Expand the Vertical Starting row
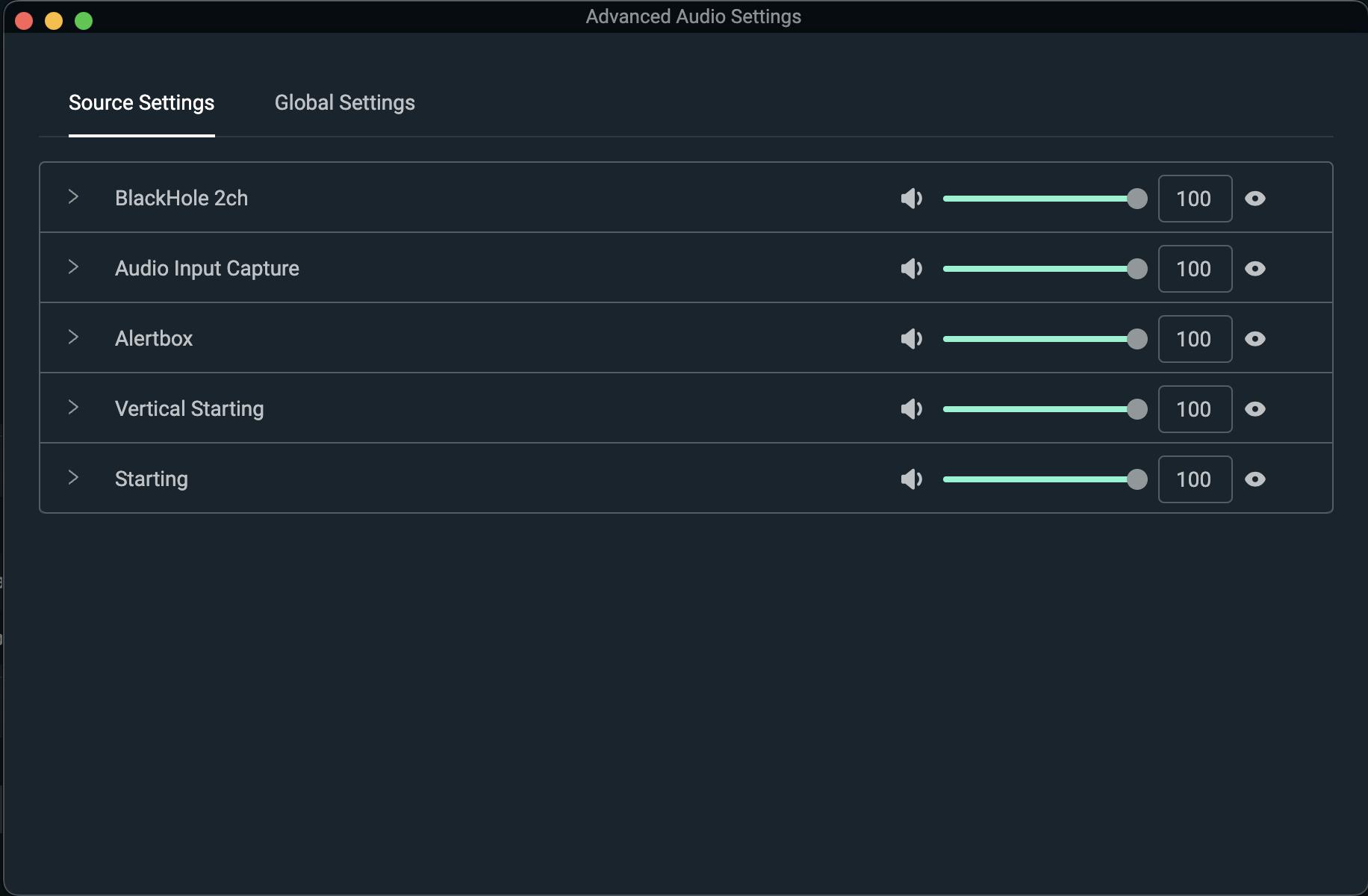Screen dimensions: 1368x896 pyautogui.click(x=73, y=408)
